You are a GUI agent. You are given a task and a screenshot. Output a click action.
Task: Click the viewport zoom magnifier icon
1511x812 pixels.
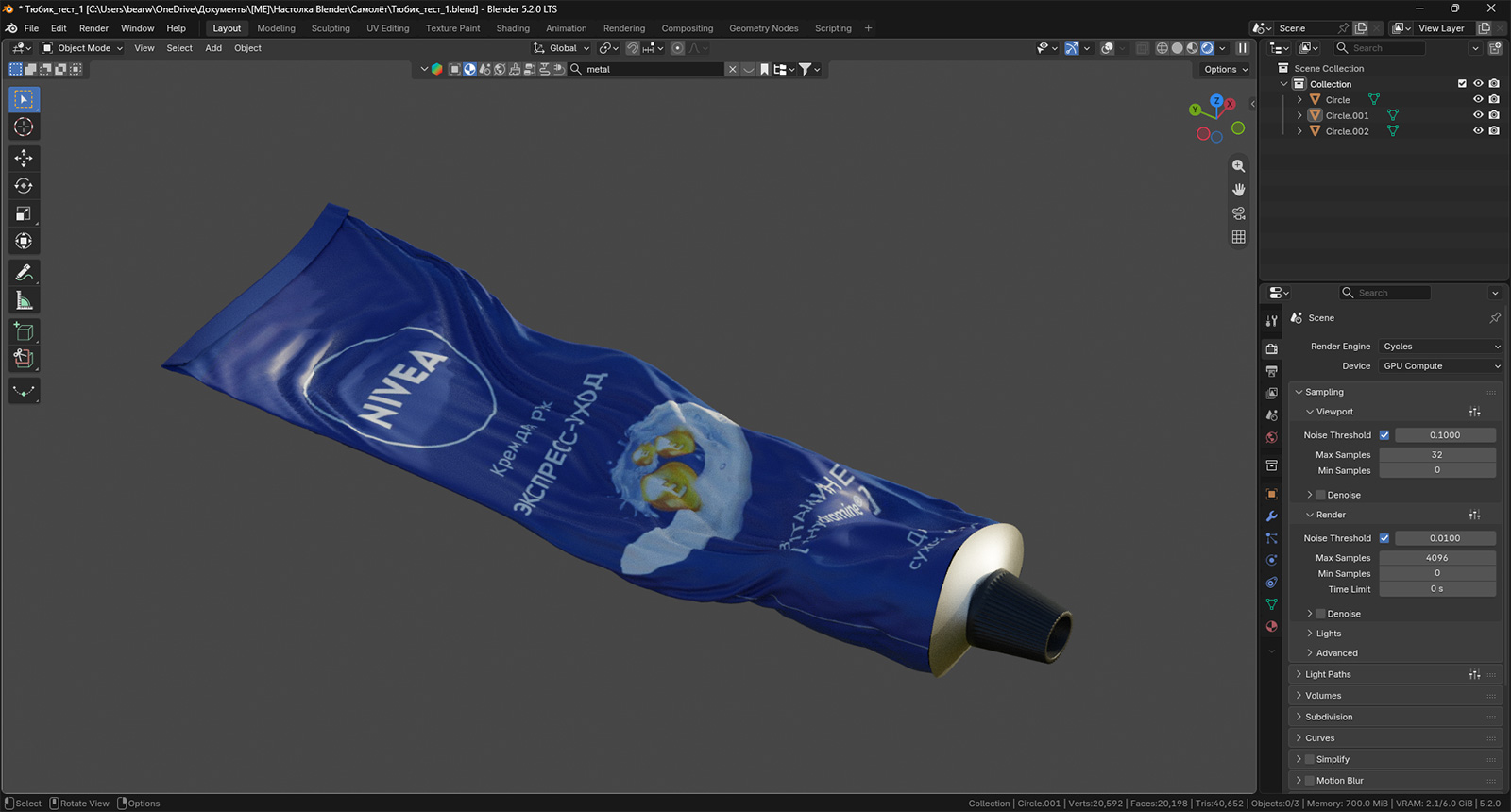coord(1238,166)
